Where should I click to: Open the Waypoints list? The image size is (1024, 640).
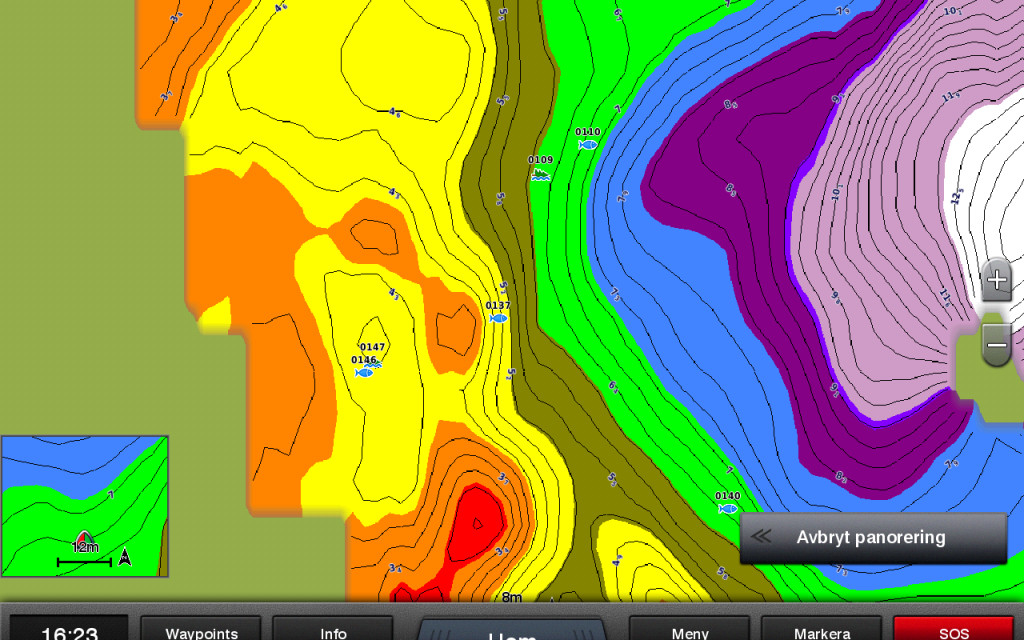tap(202, 630)
